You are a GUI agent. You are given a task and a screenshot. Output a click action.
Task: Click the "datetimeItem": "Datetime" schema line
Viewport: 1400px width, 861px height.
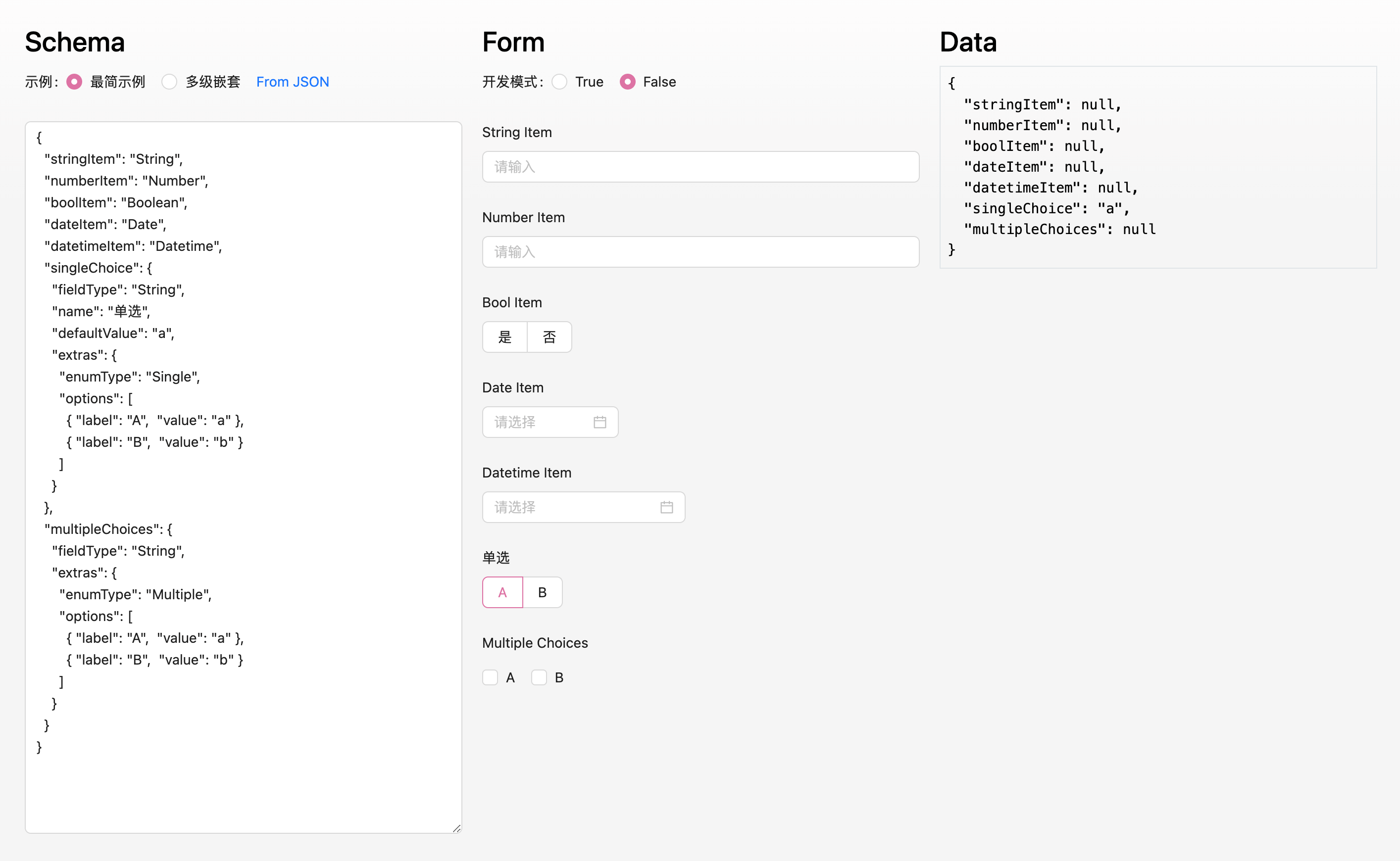click(133, 246)
